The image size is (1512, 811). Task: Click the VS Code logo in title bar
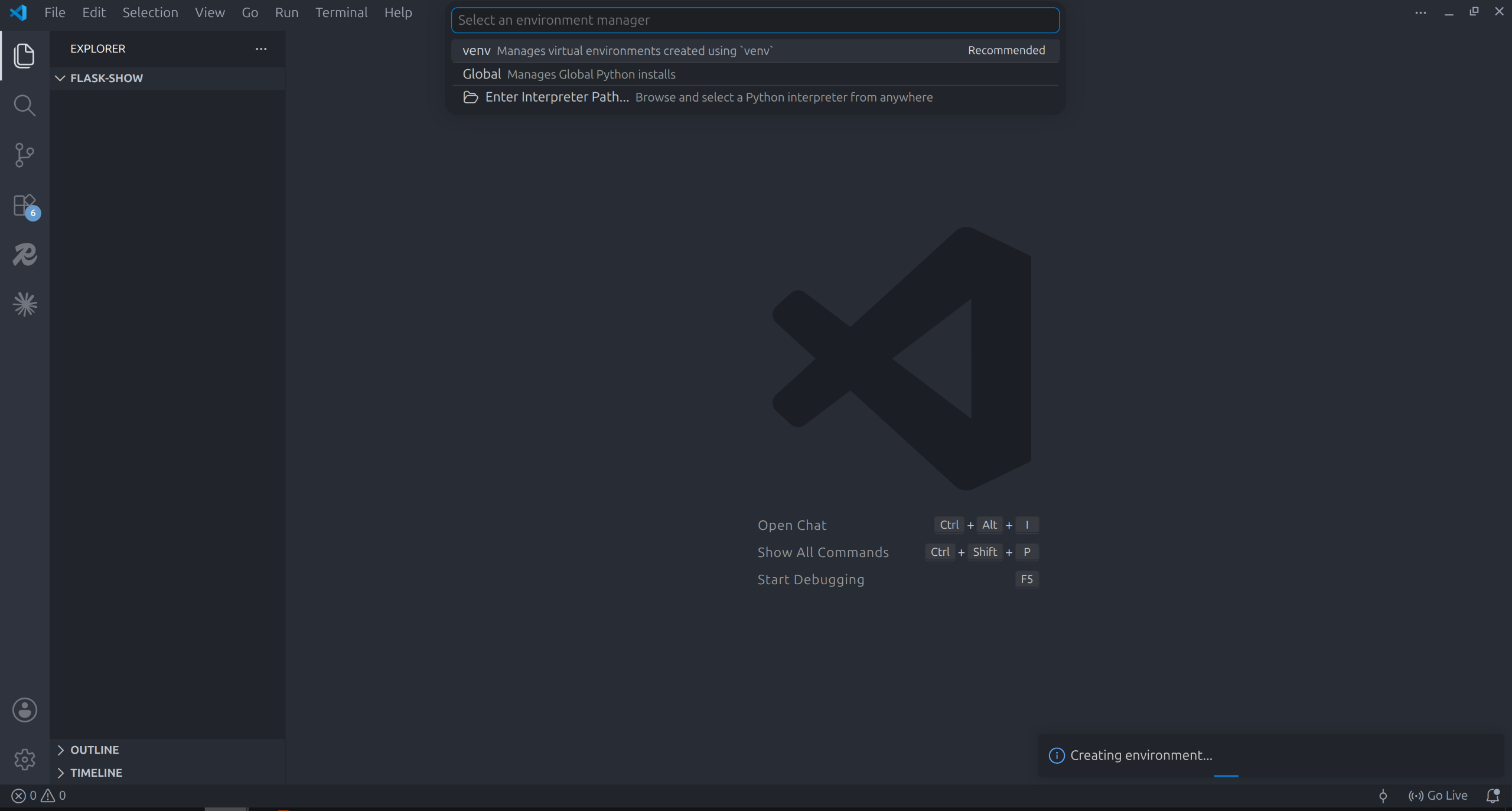[x=18, y=12]
